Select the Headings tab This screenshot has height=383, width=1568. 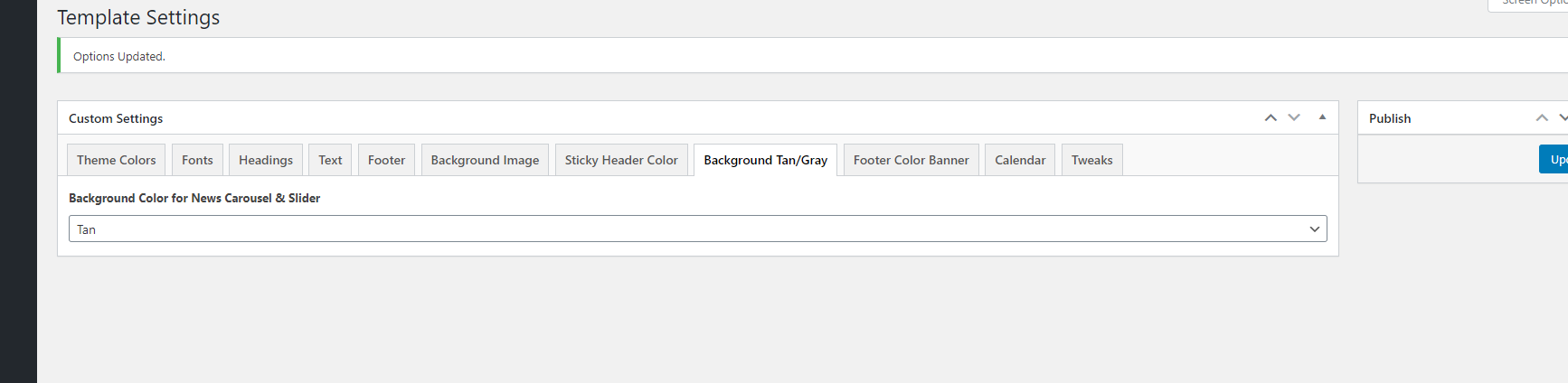click(x=266, y=160)
